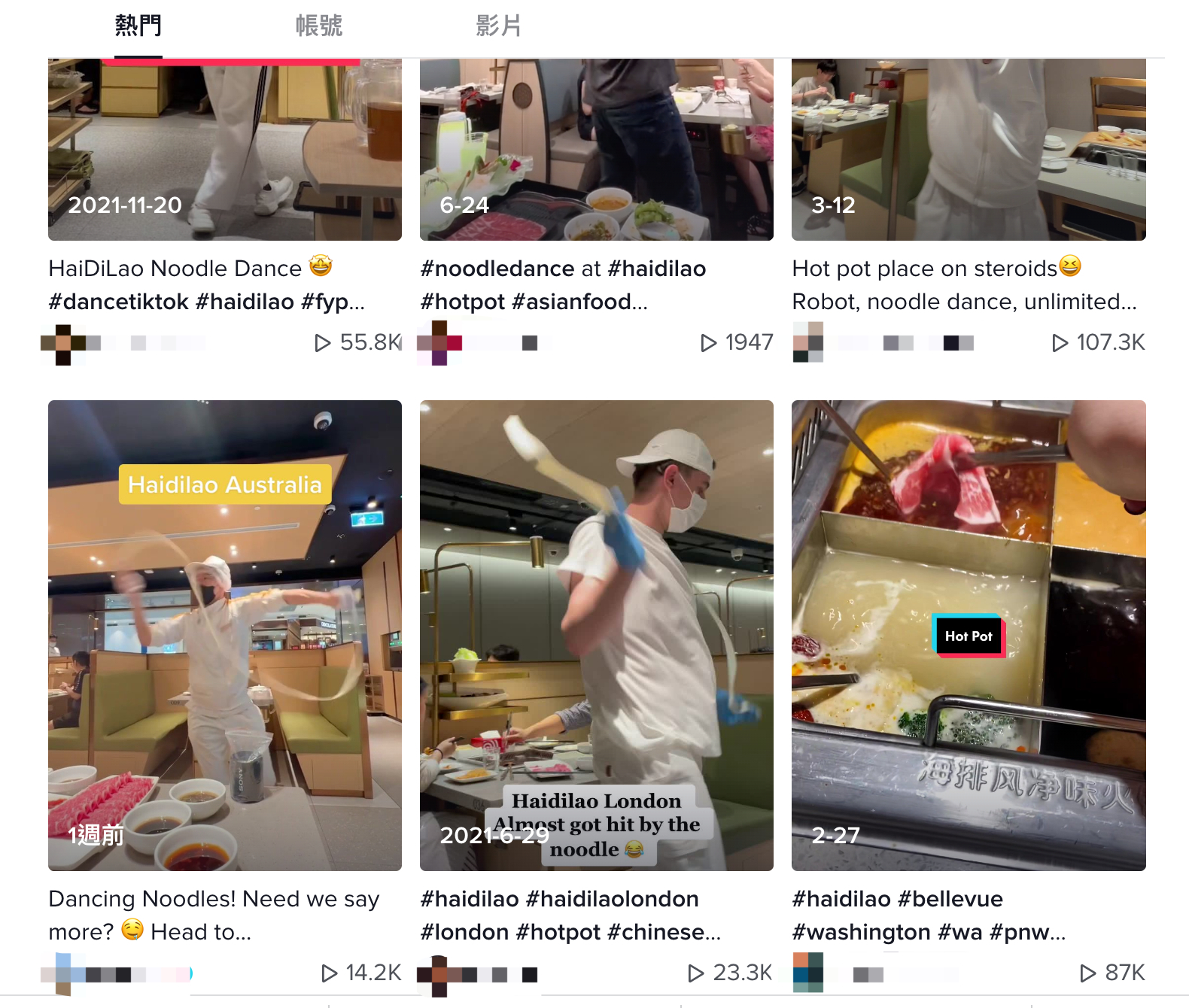This screenshot has height=1008, width=1189.
Task: Open the 帳號 tab
Action: pyautogui.click(x=319, y=26)
